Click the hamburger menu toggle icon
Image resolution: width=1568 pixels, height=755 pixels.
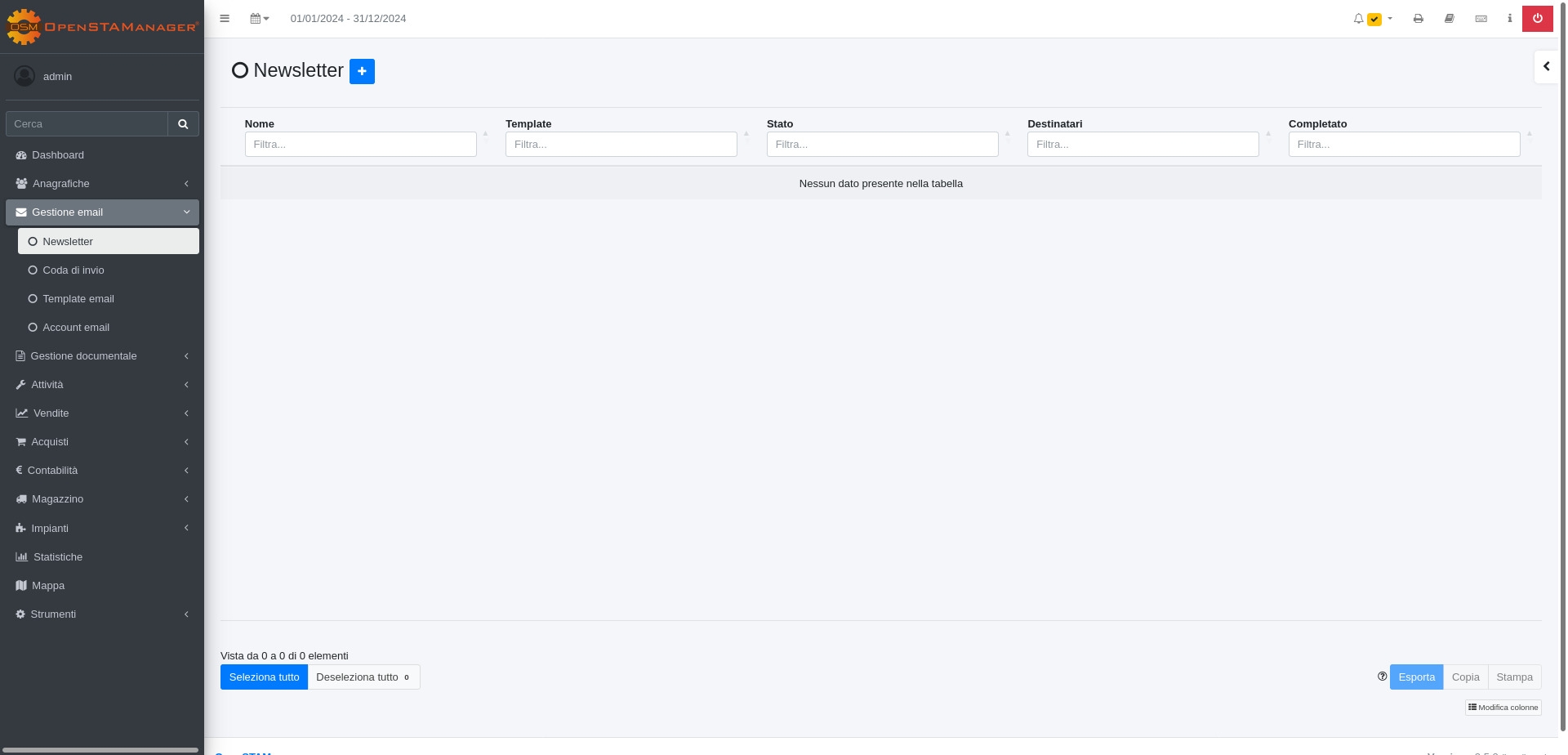tap(225, 19)
